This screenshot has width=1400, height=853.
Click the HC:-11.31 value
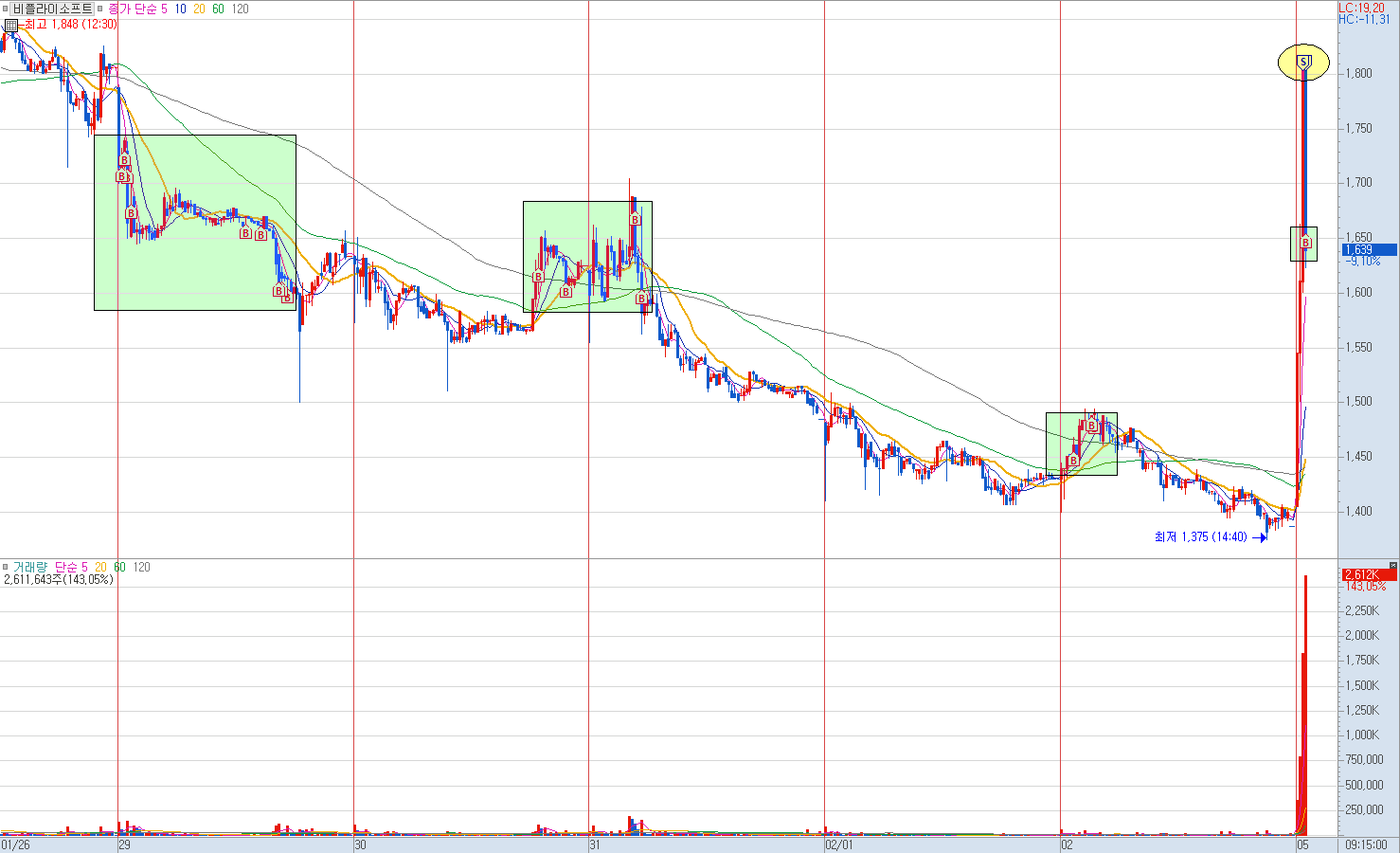[1365, 19]
